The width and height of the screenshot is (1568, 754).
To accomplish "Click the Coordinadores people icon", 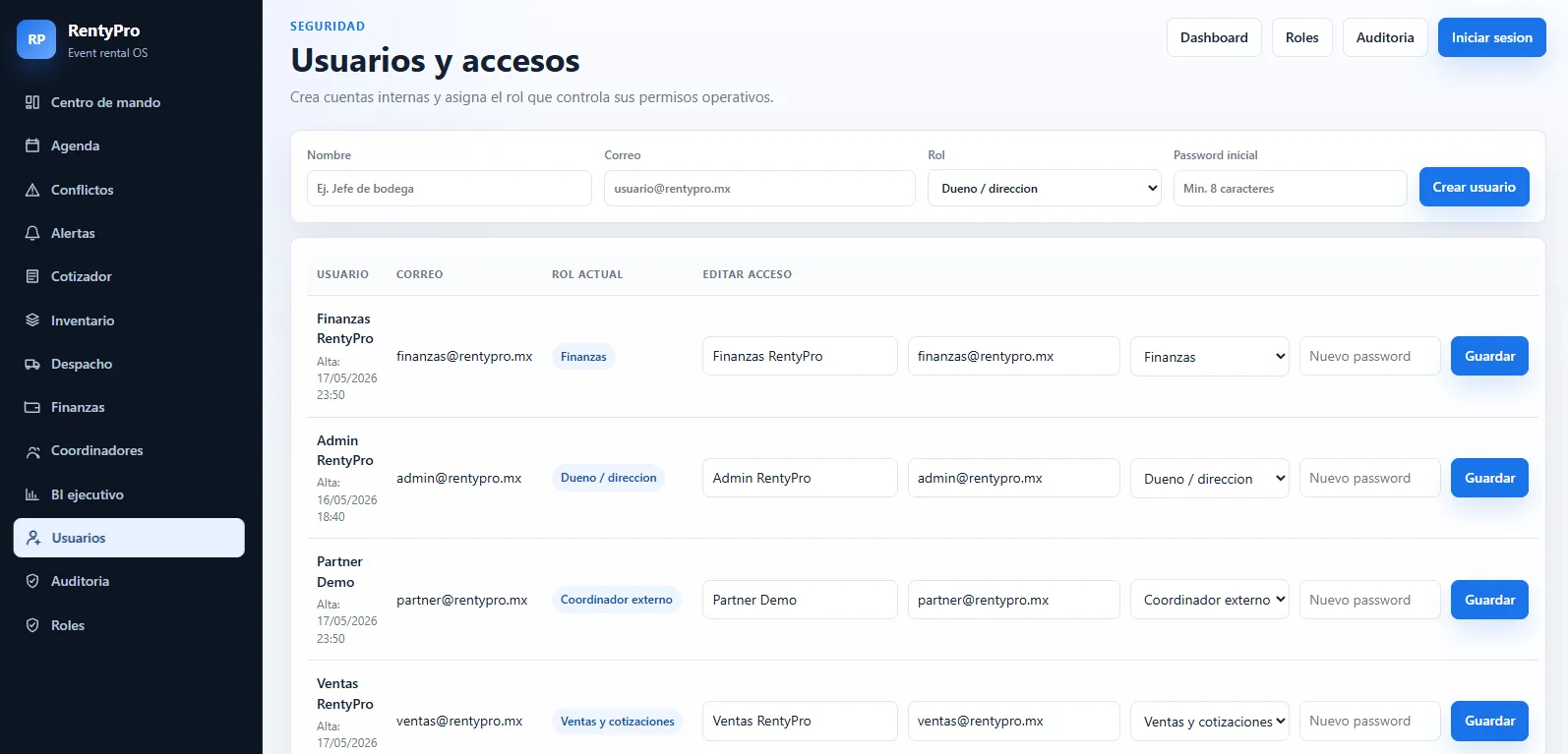I will click(x=32, y=450).
